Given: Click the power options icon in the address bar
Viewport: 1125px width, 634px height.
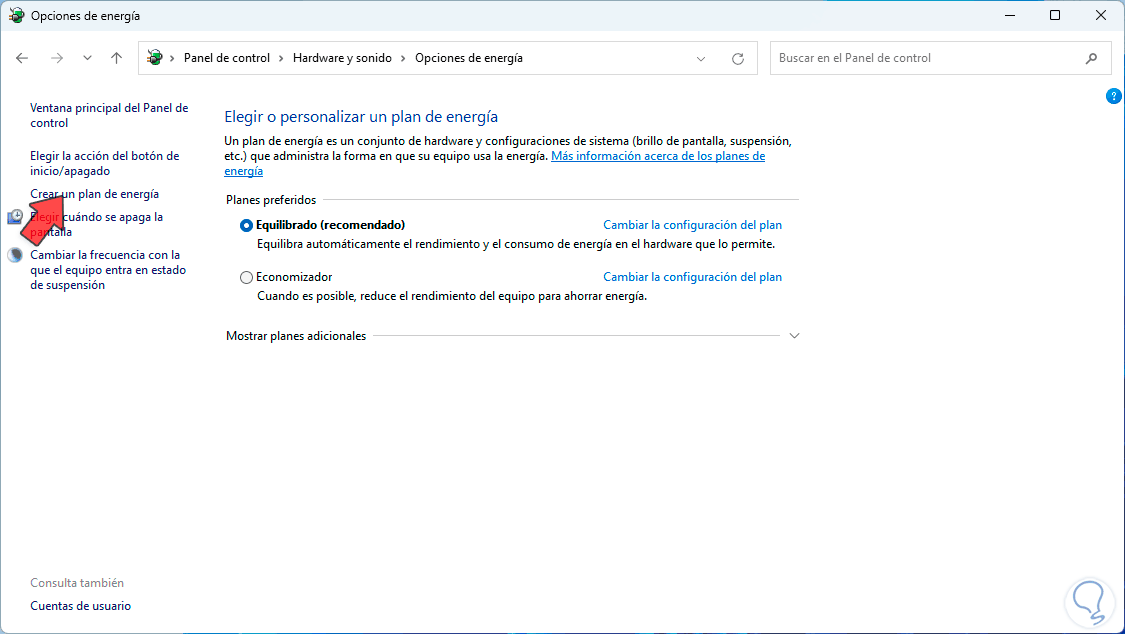Looking at the screenshot, I should coord(154,57).
